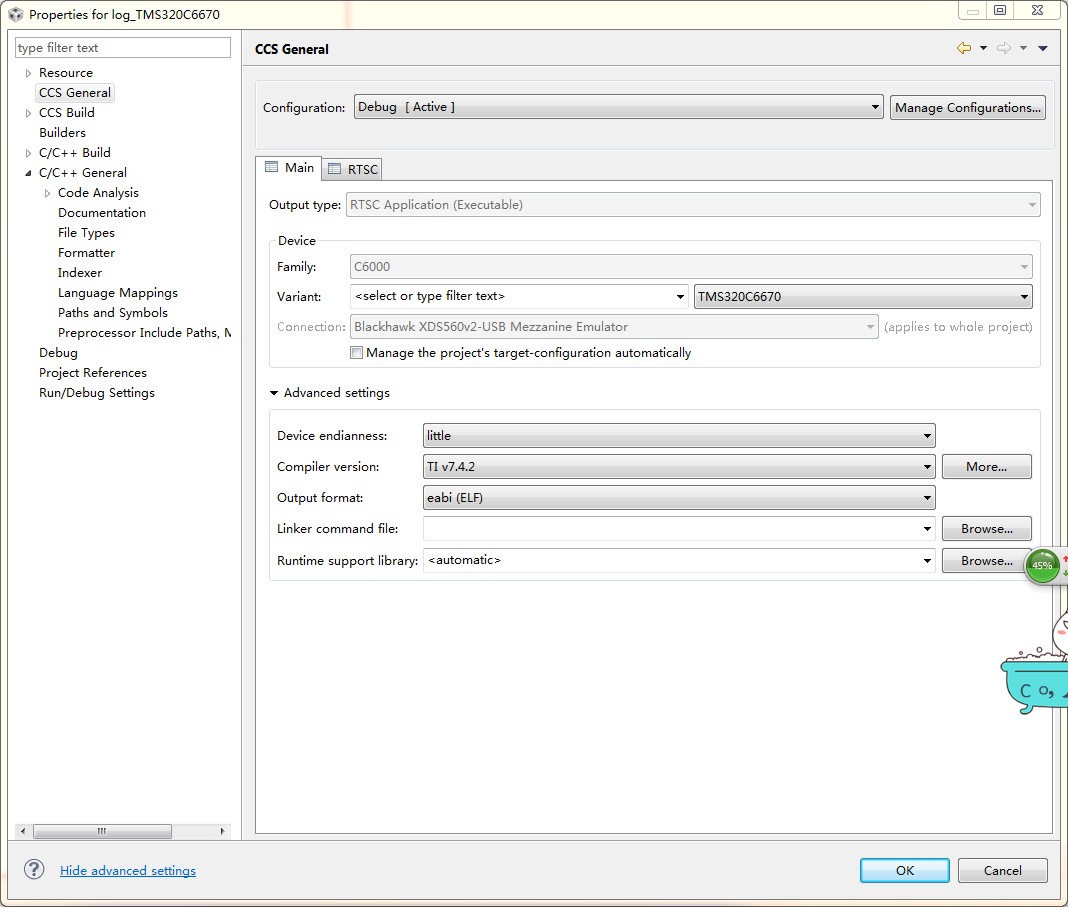Open the view menu triangle icon
The image size is (1068, 907).
tap(1043, 48)
